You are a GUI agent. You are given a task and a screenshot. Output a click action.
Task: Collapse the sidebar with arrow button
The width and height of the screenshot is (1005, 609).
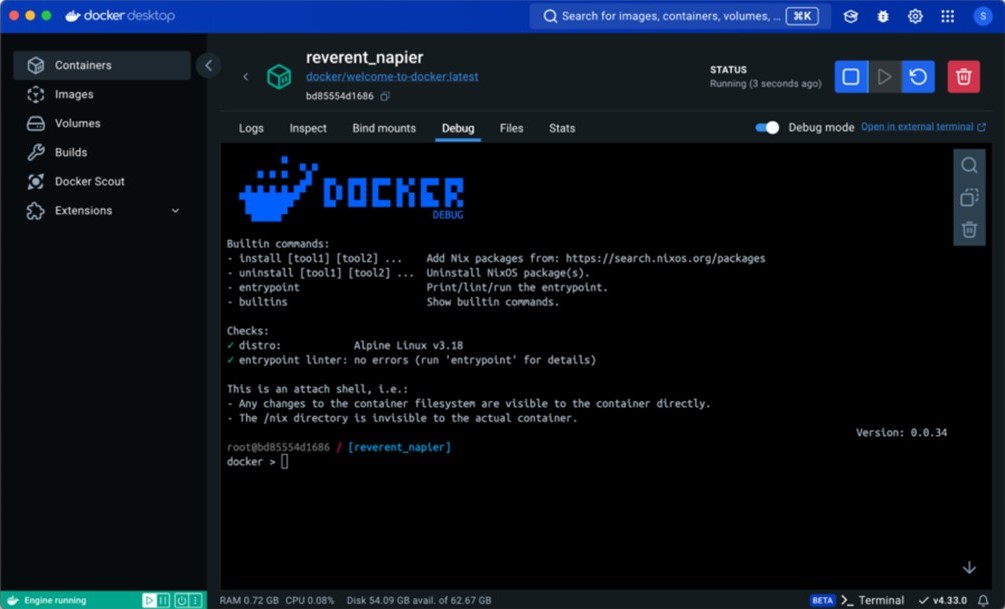click(x=208, y=65)
